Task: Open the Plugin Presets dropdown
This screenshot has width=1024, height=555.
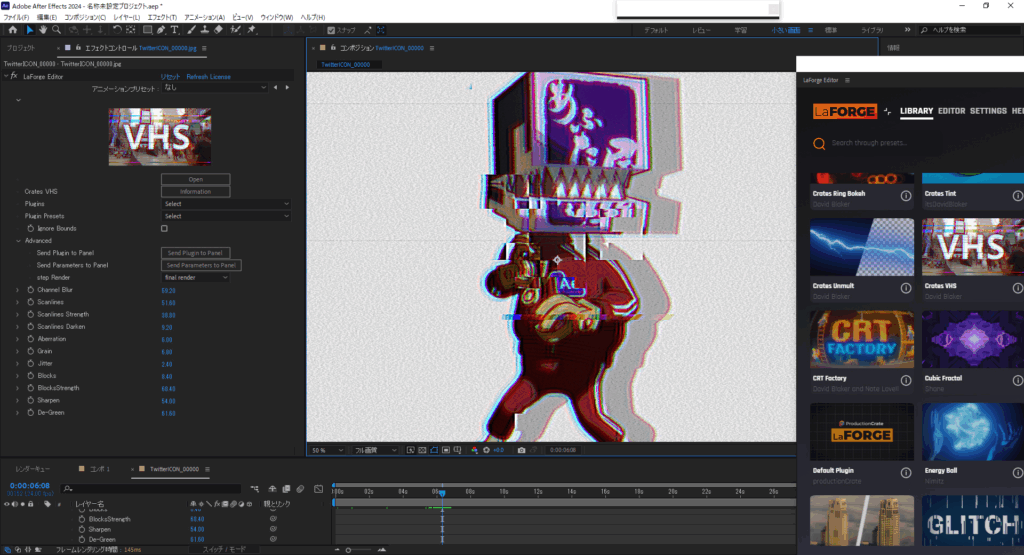Action: click(225, 215)
